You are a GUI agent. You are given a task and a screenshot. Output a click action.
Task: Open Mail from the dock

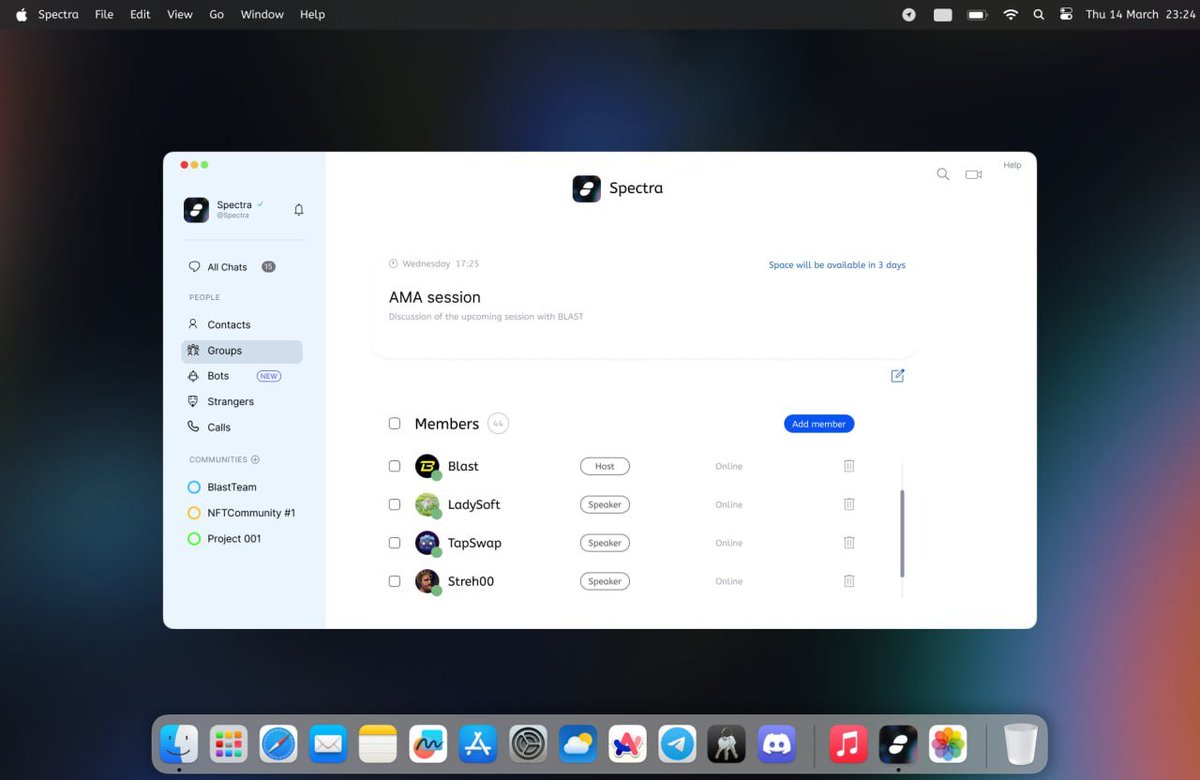pos(328,744)
